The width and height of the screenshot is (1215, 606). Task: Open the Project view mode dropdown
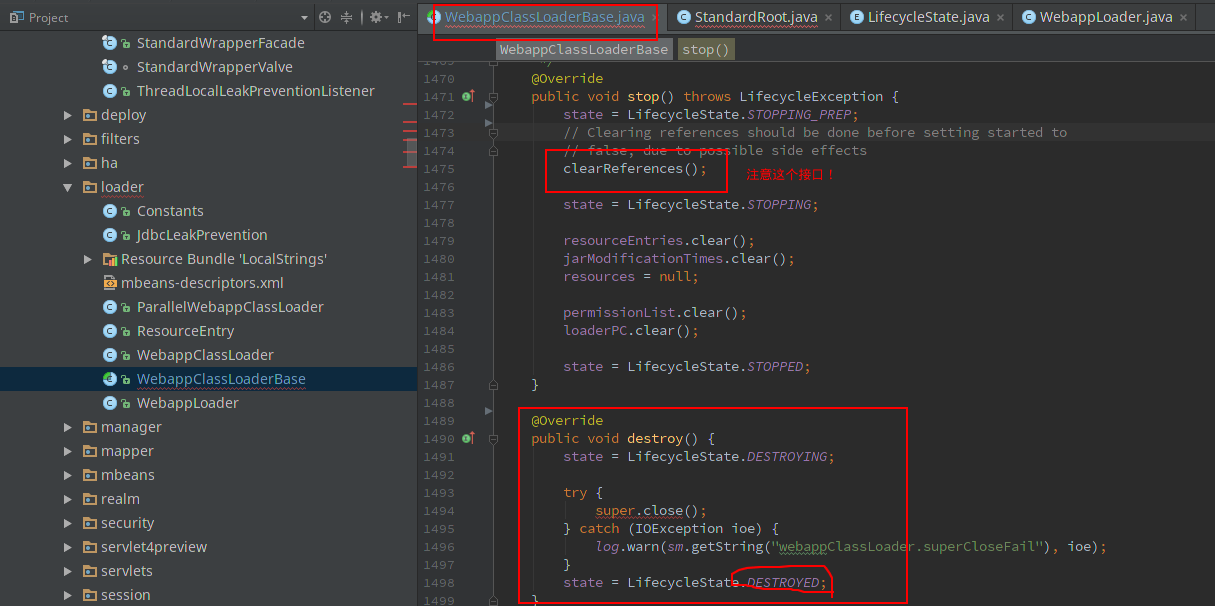pos(305,18)
